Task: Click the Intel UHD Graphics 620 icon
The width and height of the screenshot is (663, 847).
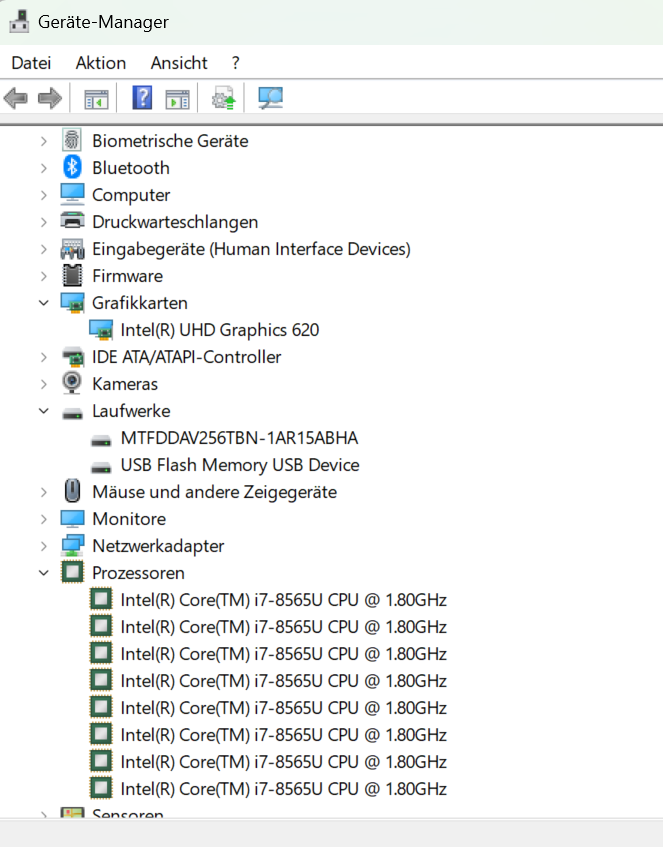Action: pyautogui.click(x=101, y=330)
